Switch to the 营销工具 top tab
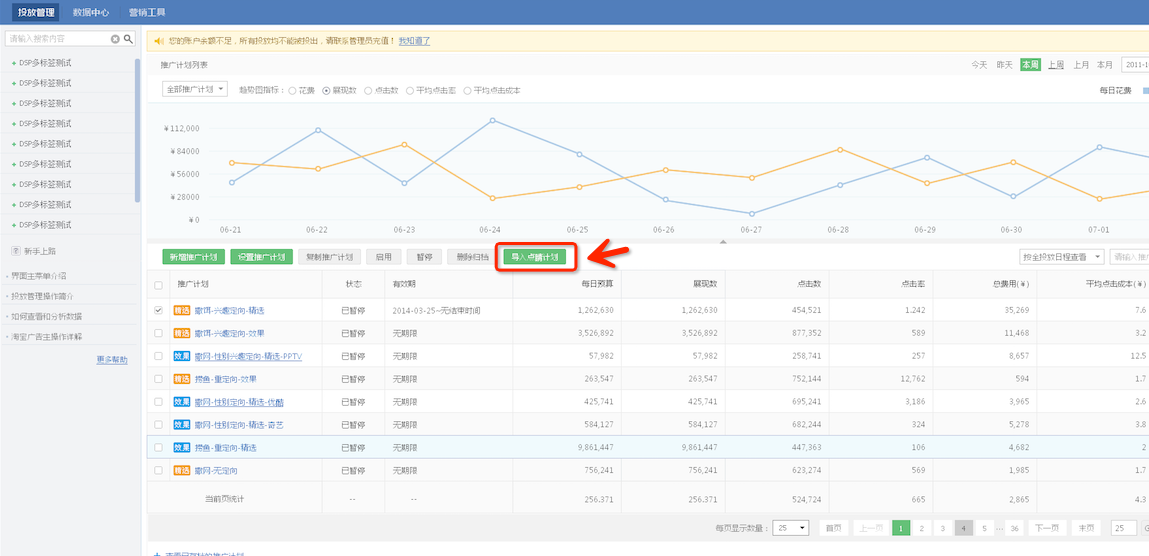The width and height of the screenshot is (1149, 556). click(x=147, y=12)
